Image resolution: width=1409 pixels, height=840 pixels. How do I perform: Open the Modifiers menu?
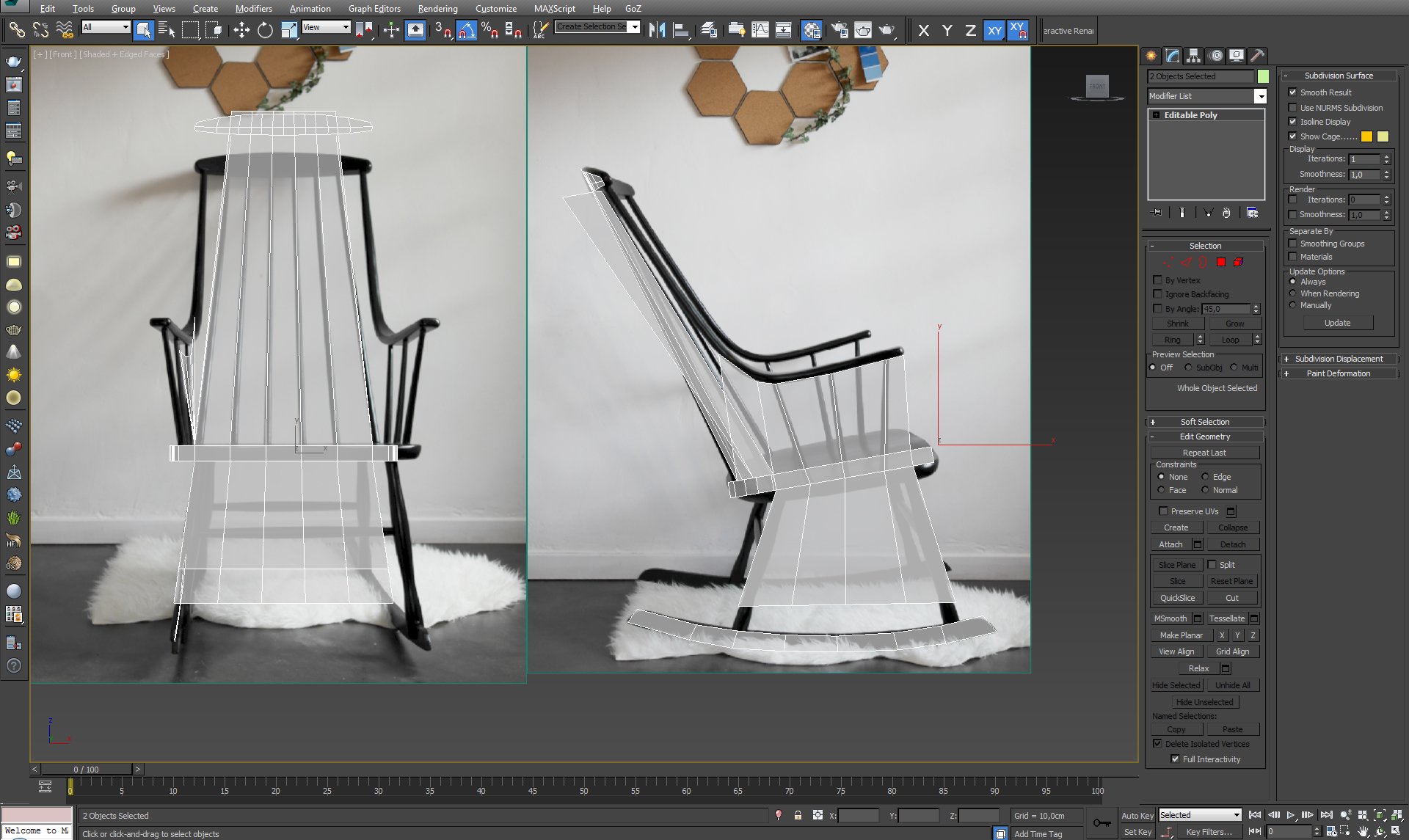(x=253, y=9)
